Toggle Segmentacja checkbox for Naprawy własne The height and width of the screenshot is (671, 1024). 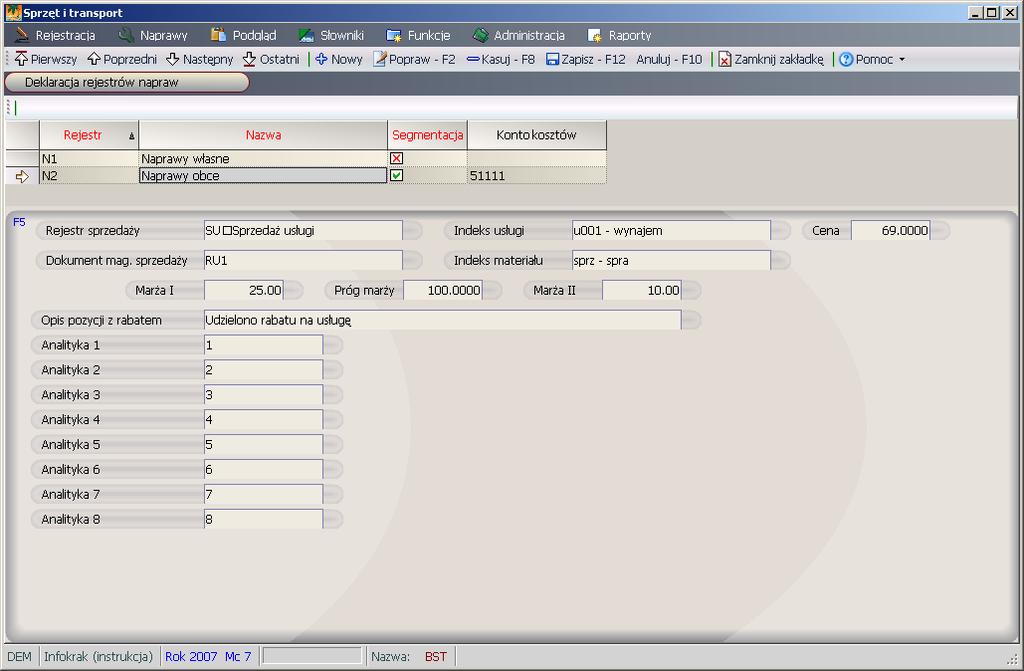click(396, 158)
